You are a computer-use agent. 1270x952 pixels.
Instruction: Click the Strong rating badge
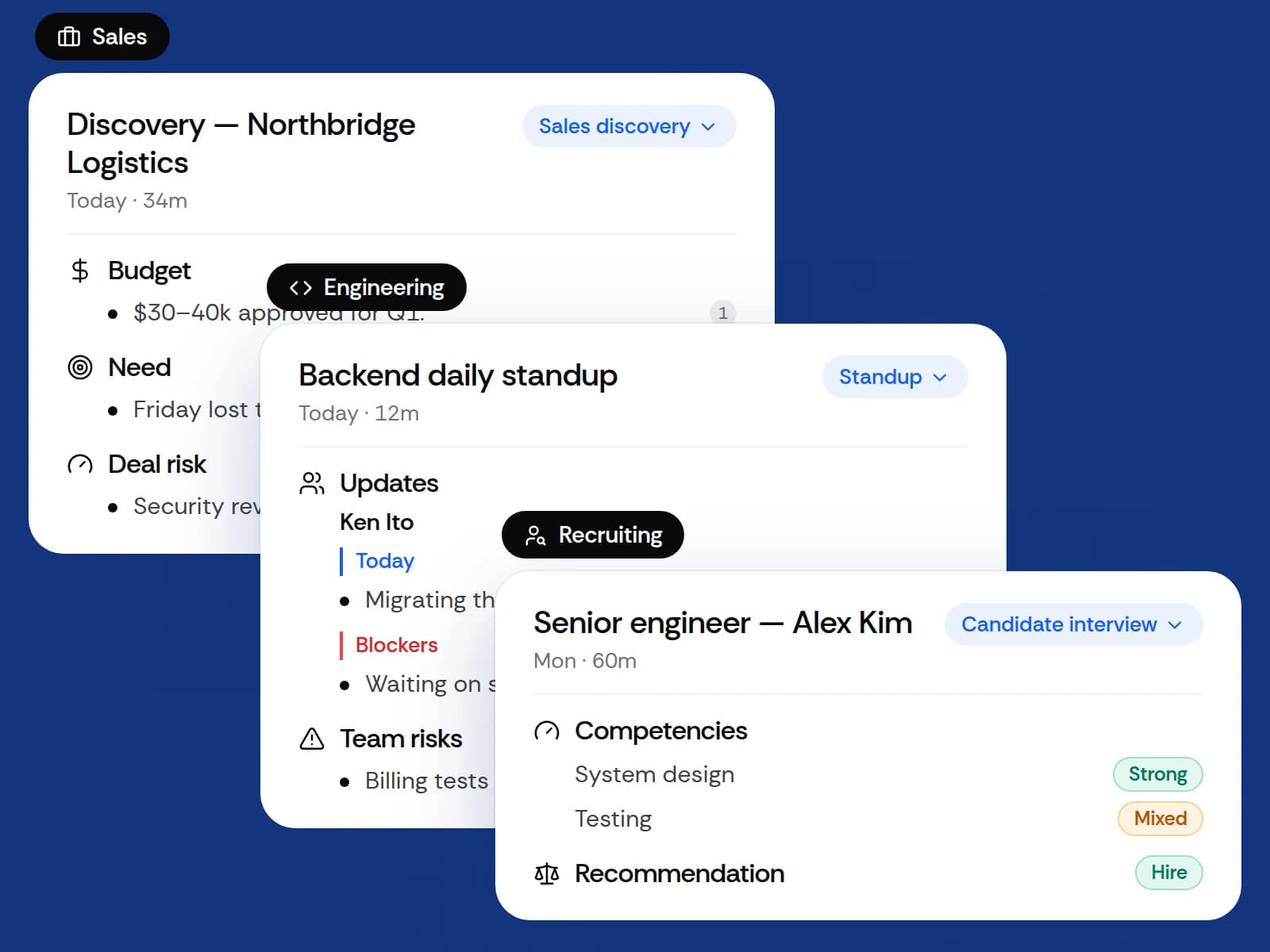[1158, 774]
